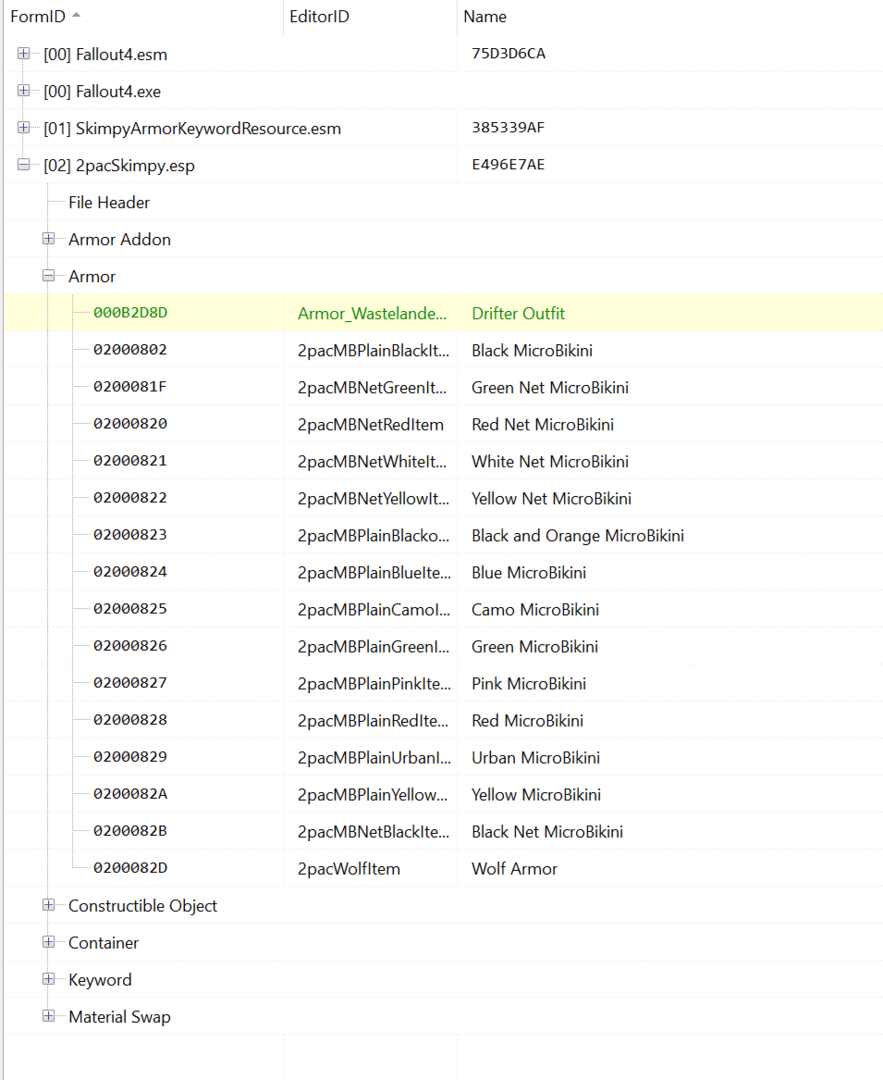Select record 000B2D8D
Image resolution: width=883 pixels, height=1080 pixels.
(130, 313)
